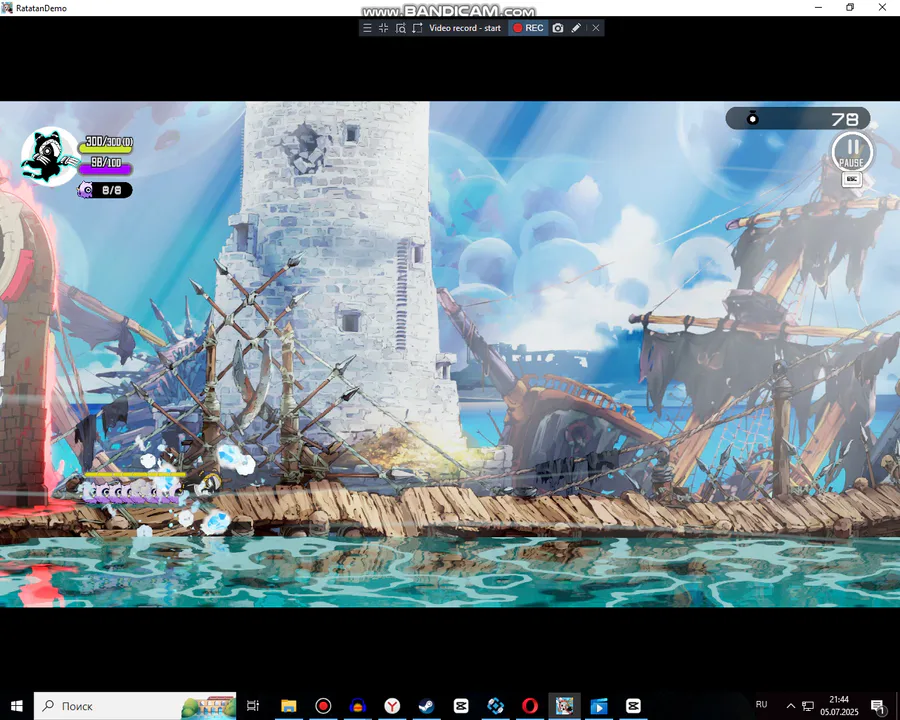Select the Bandicam find-window magnifier icon
Viewport: 900px width, 720px height.
401,28
